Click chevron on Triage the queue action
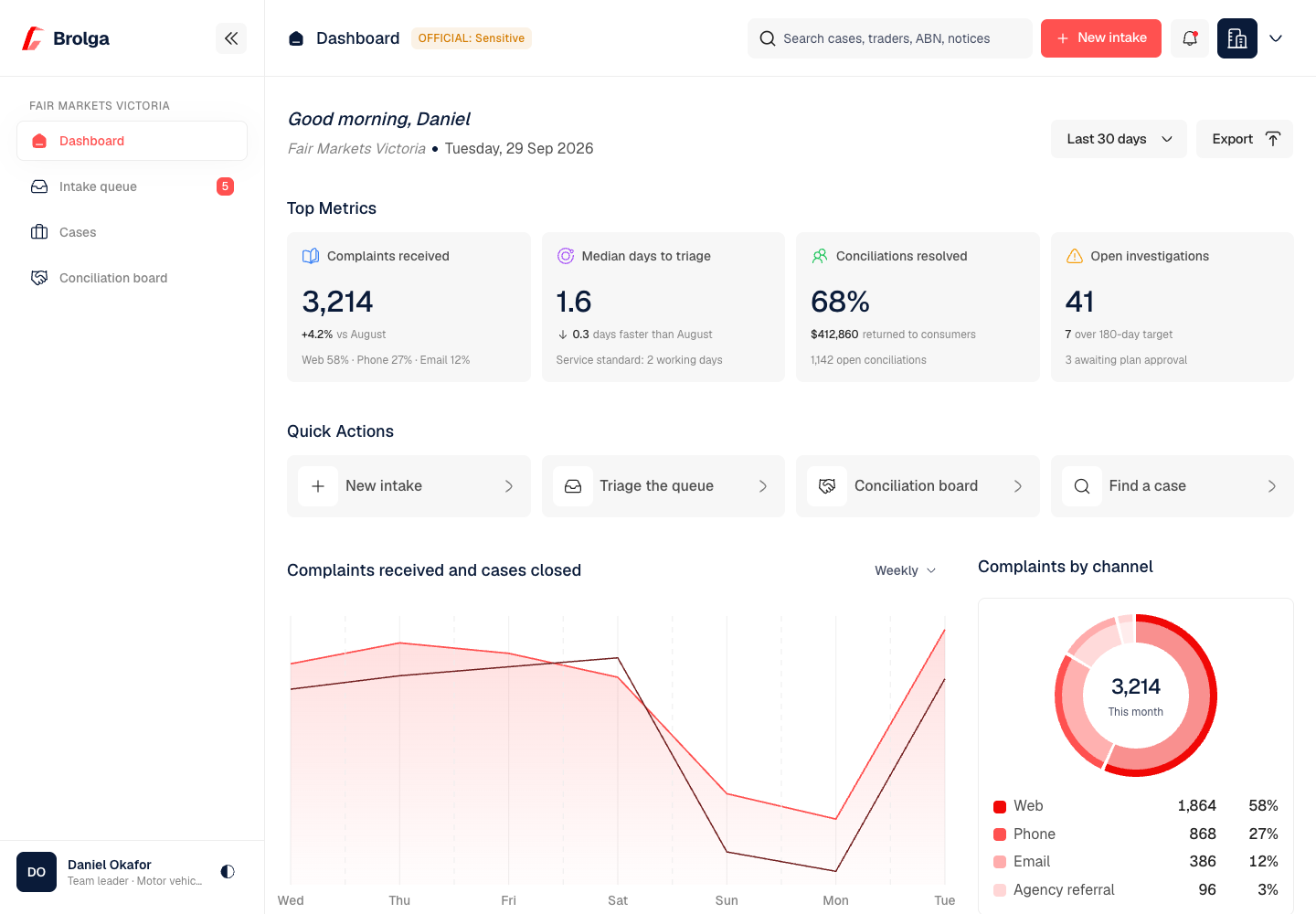Viewport: 1316px width, 914px height. click(x=763, y=486)
